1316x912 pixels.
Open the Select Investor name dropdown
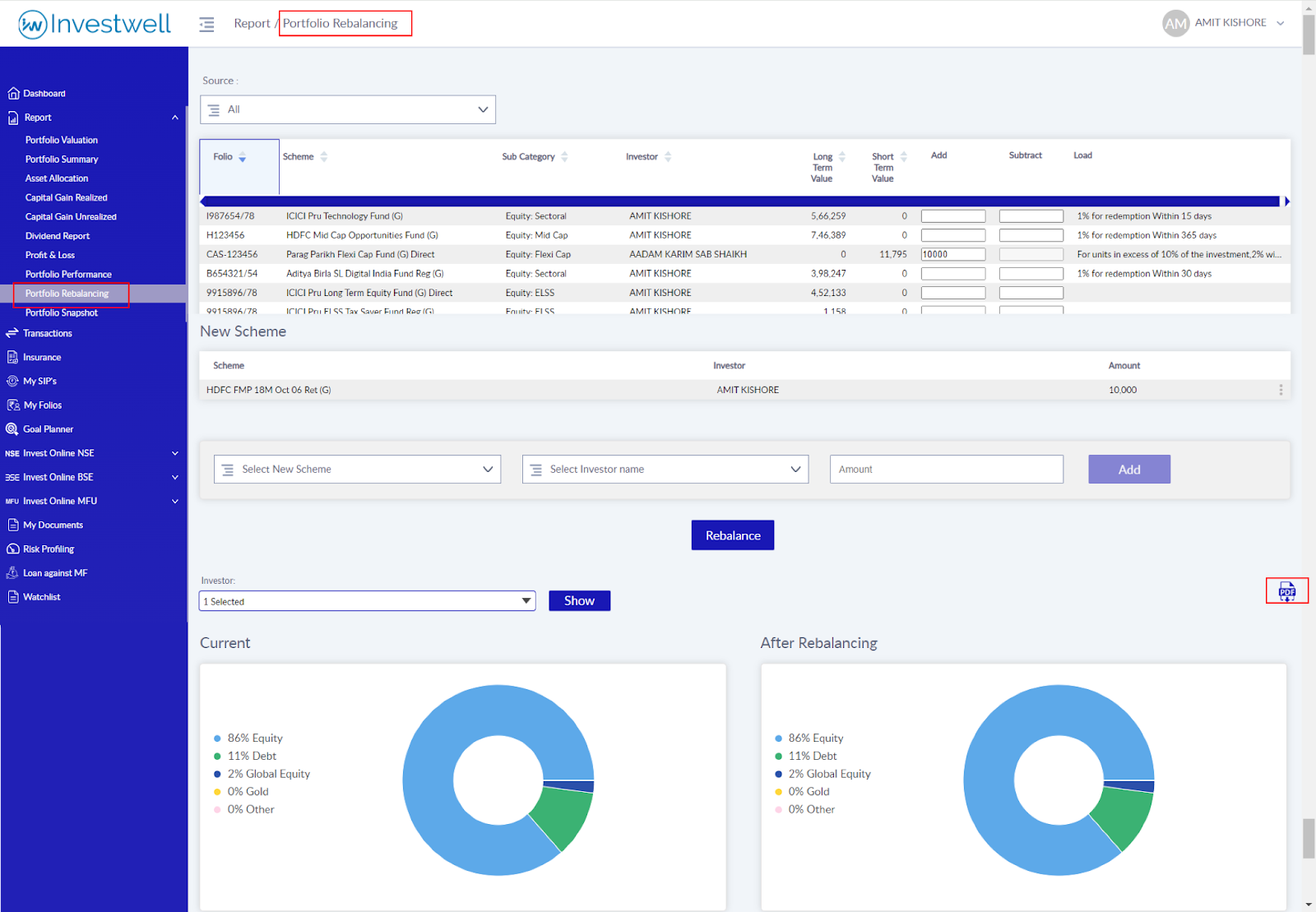coord(665,470)
